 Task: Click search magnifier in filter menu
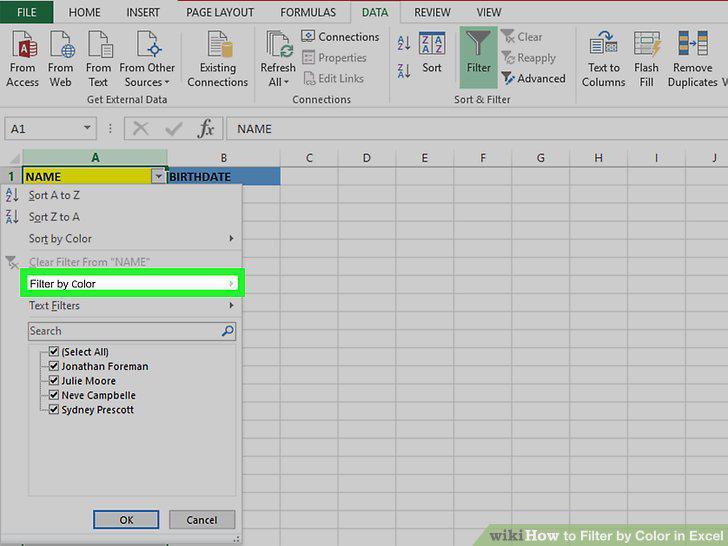(228, 331)
